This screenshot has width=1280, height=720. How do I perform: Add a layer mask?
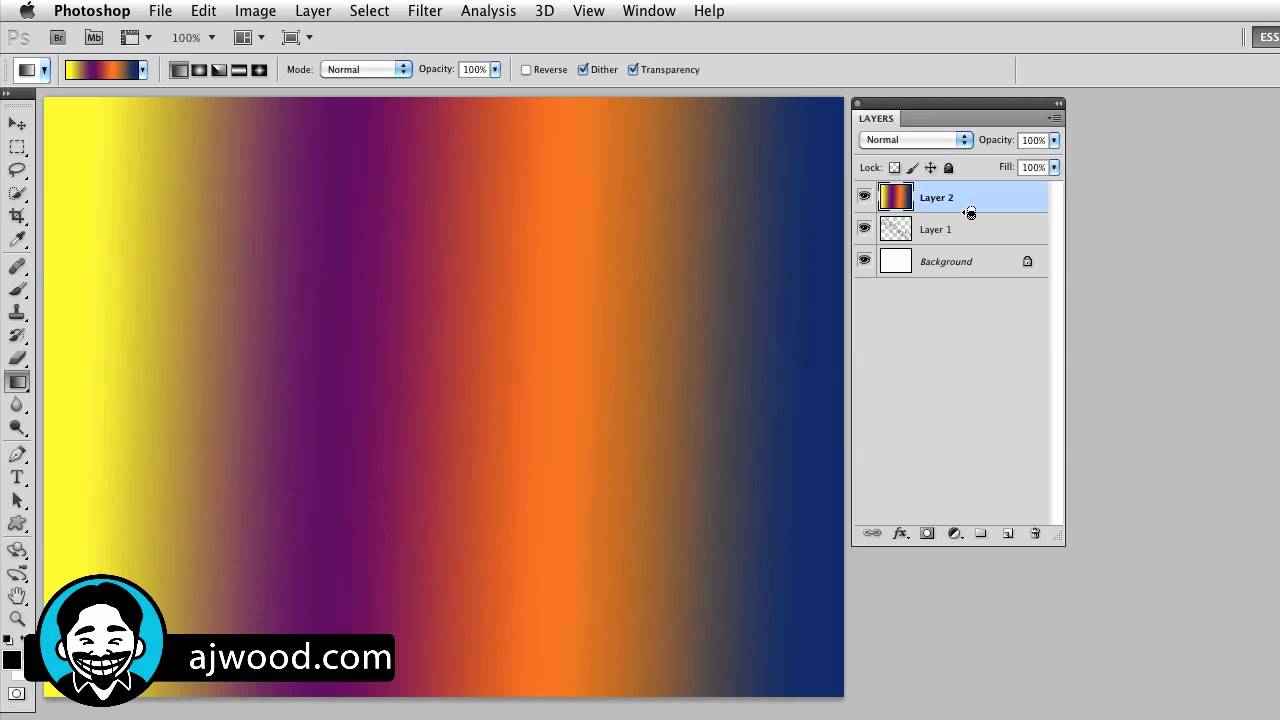click(x=927, y=534)
